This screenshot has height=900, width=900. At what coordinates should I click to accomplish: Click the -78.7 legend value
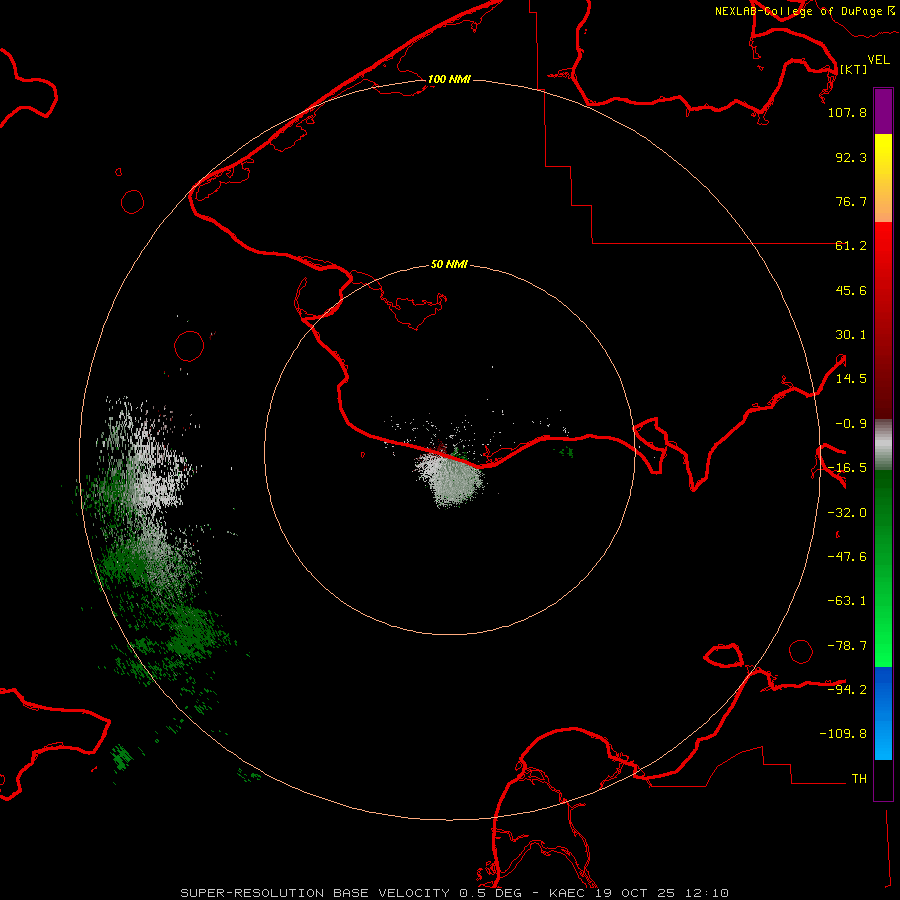(847, 646)
